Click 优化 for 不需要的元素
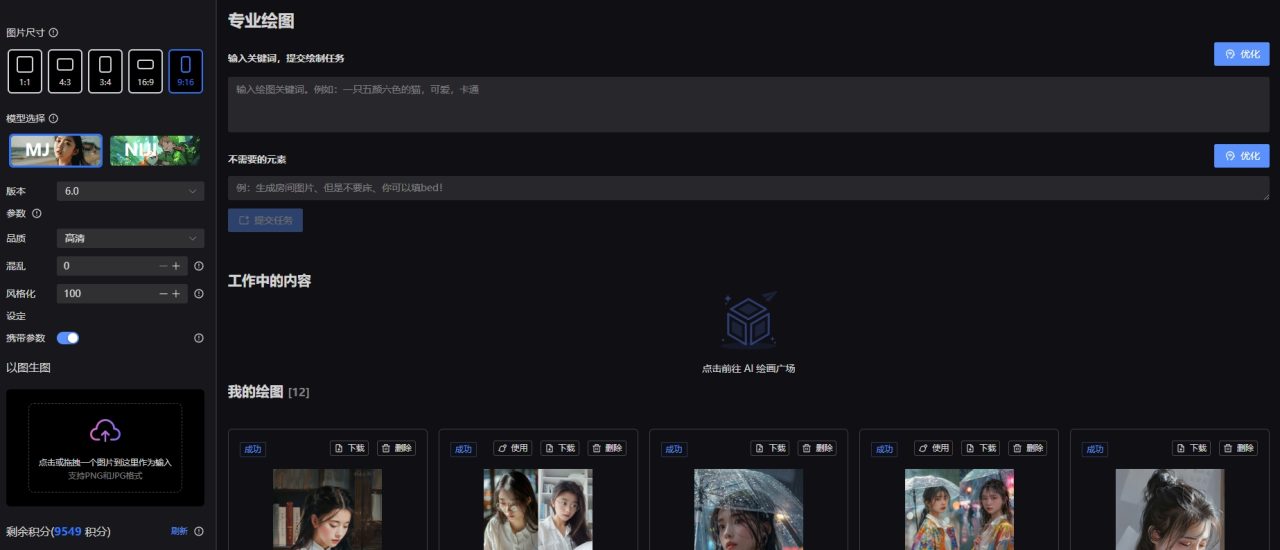1280x550 pixels. point(1241,156)
